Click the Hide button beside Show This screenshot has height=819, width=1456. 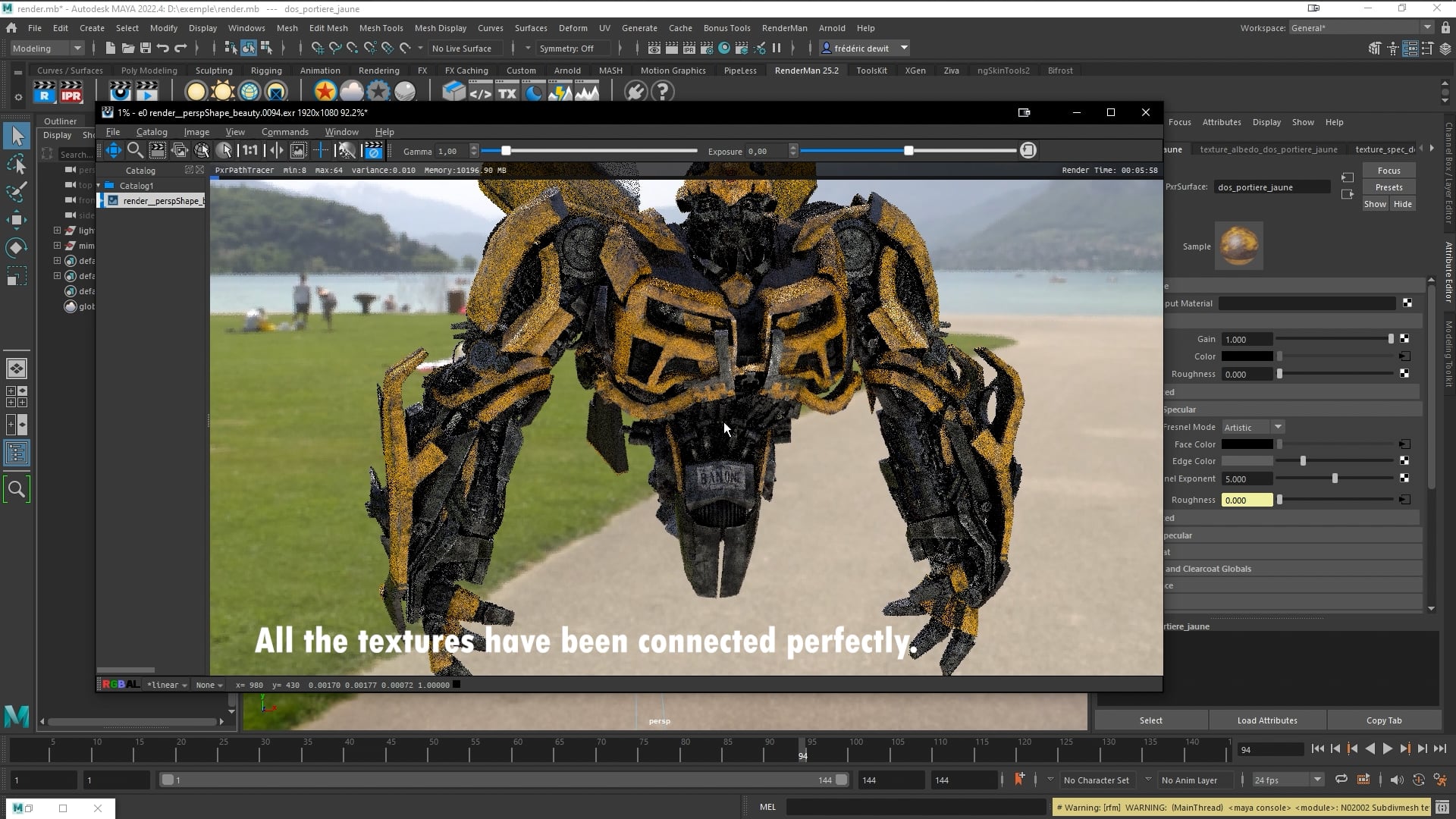point(1402,204)
